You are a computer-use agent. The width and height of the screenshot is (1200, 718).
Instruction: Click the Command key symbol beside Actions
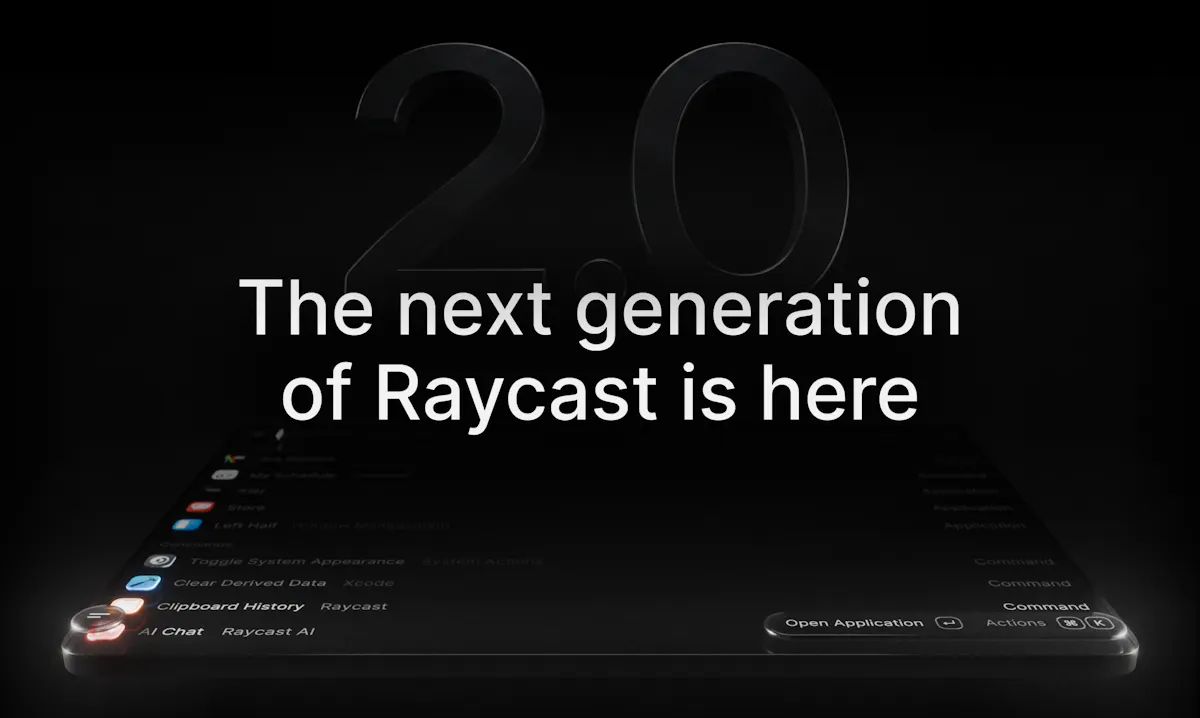click(x=1070, y=623)
